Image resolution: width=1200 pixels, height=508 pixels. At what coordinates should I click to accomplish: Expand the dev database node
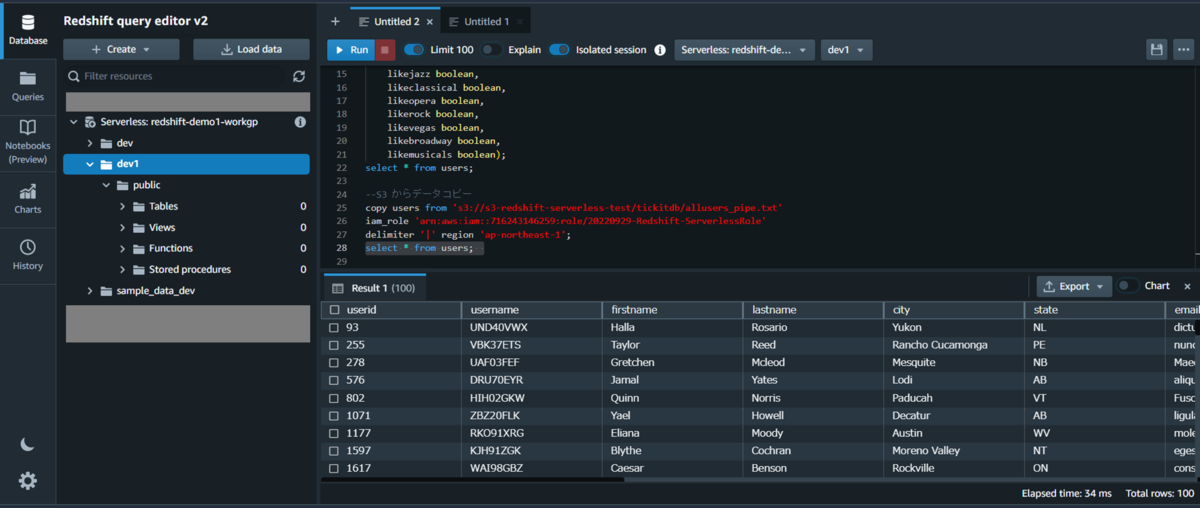[90, 143]
